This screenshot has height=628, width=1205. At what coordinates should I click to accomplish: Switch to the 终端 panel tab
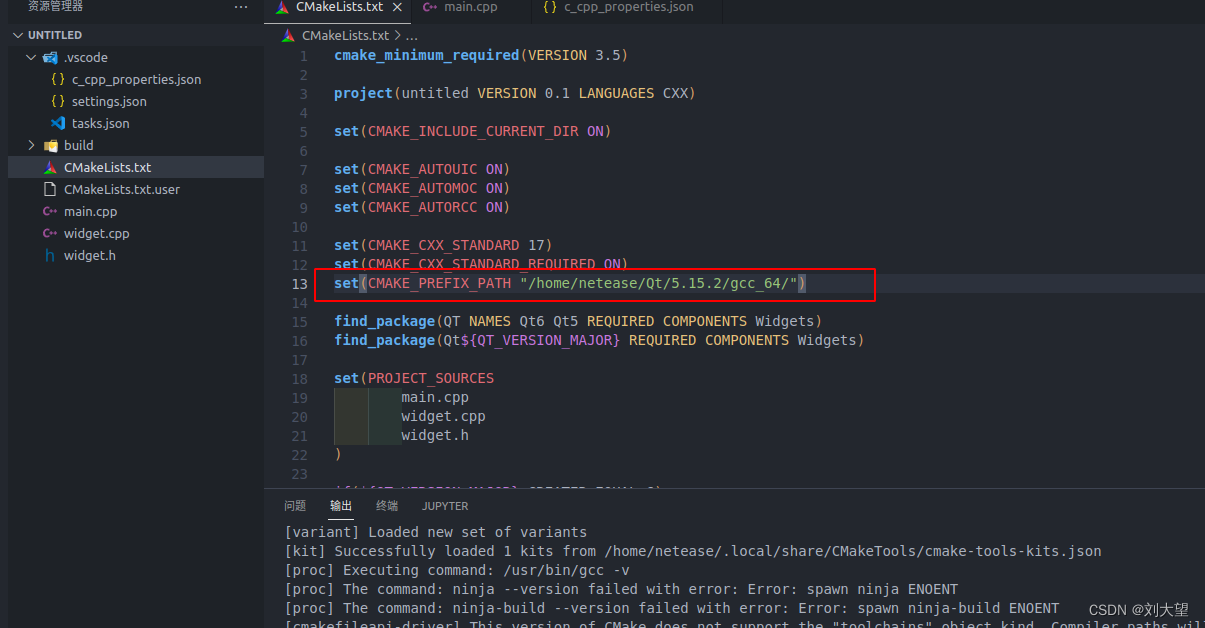387,505
